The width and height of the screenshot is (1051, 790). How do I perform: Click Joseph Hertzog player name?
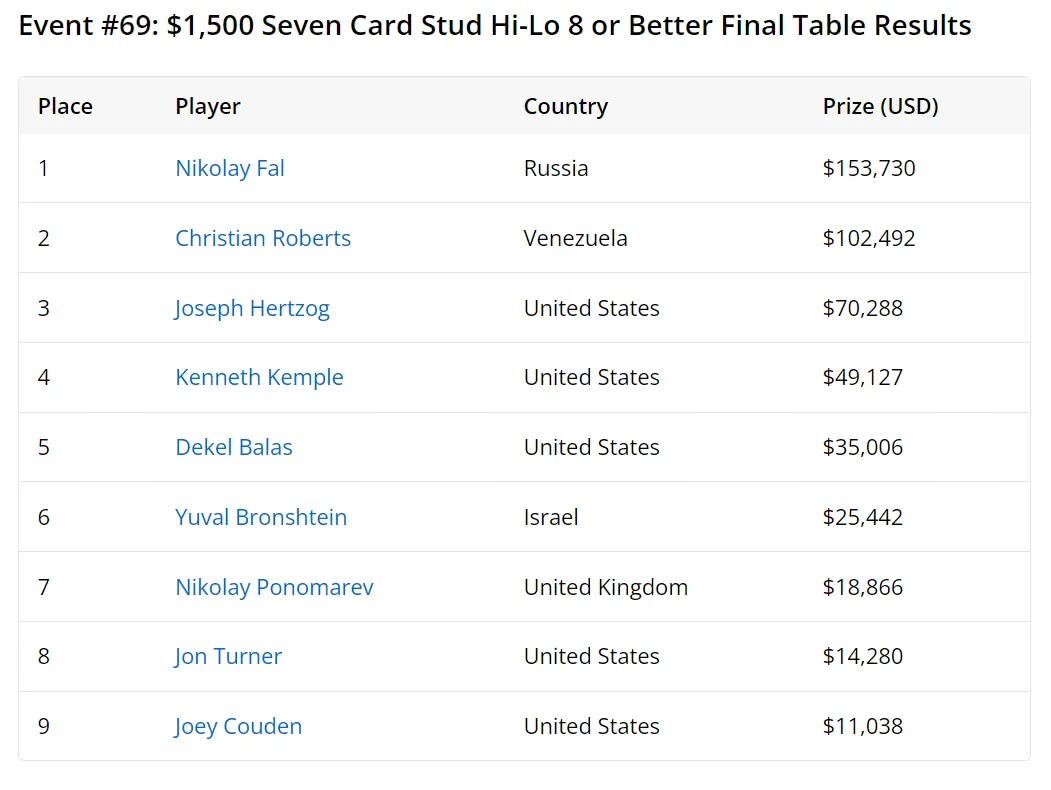[x=252, y=308]
